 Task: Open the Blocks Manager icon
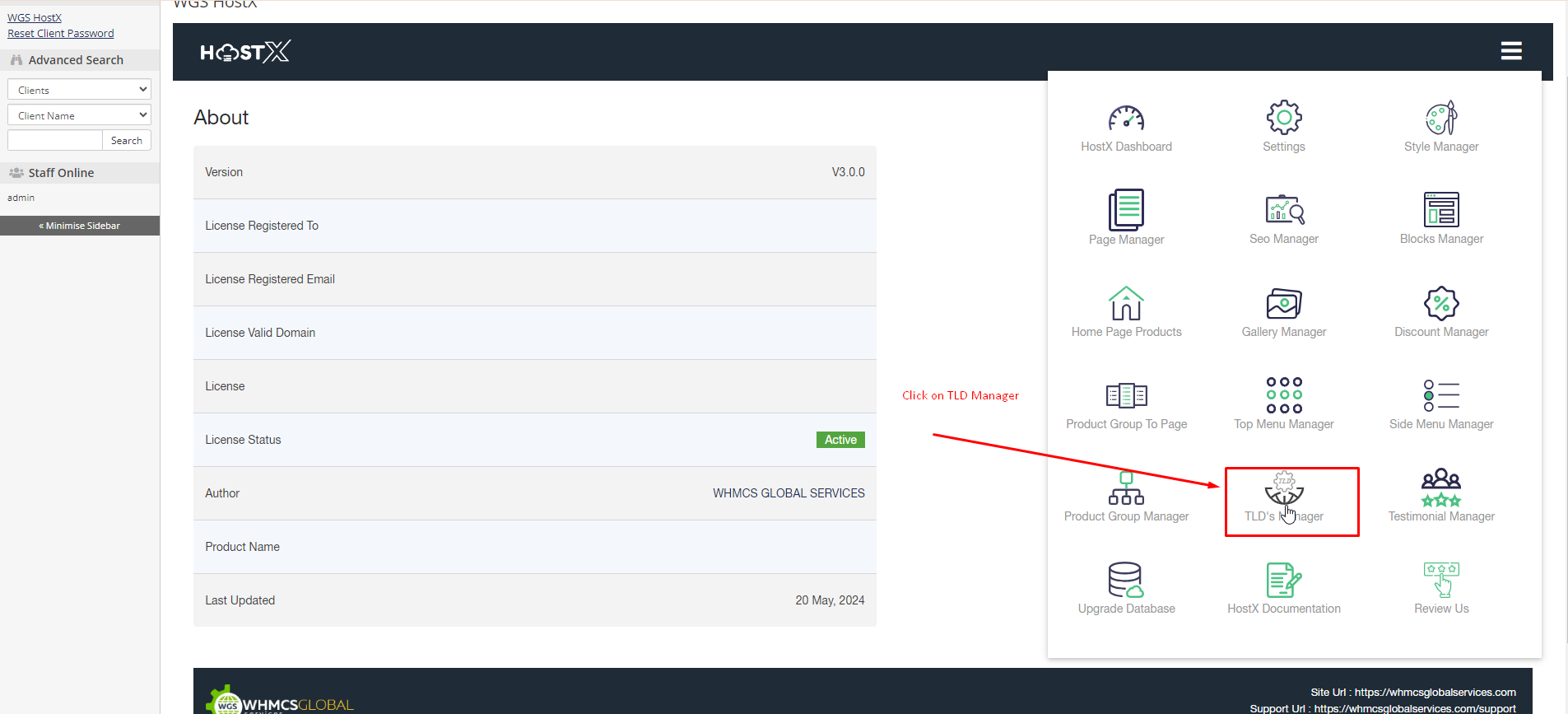(1440, 210)
